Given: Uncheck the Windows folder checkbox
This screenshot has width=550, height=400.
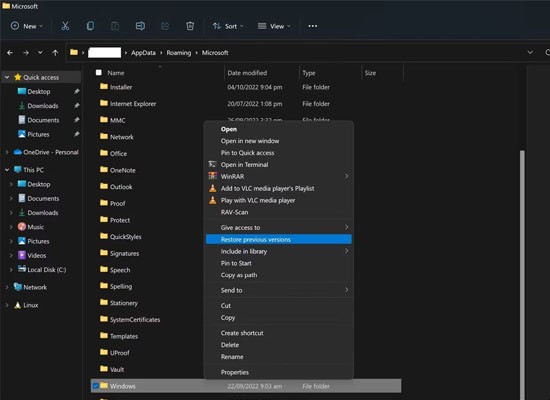Looking at the screenshot, I should pos(95,386).
